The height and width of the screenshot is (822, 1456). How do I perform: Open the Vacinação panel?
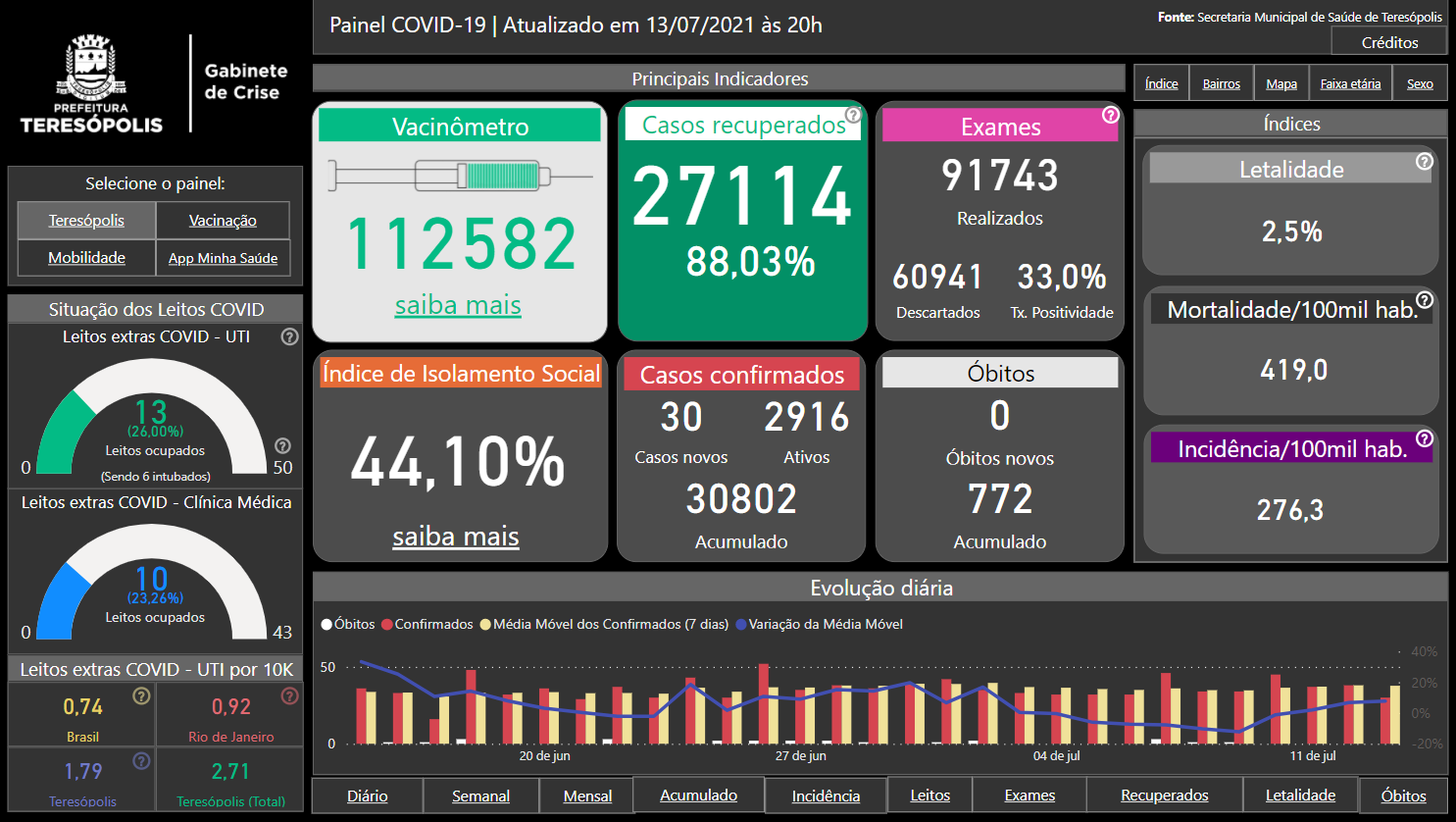pyautogui.click(x=223, y=221)
